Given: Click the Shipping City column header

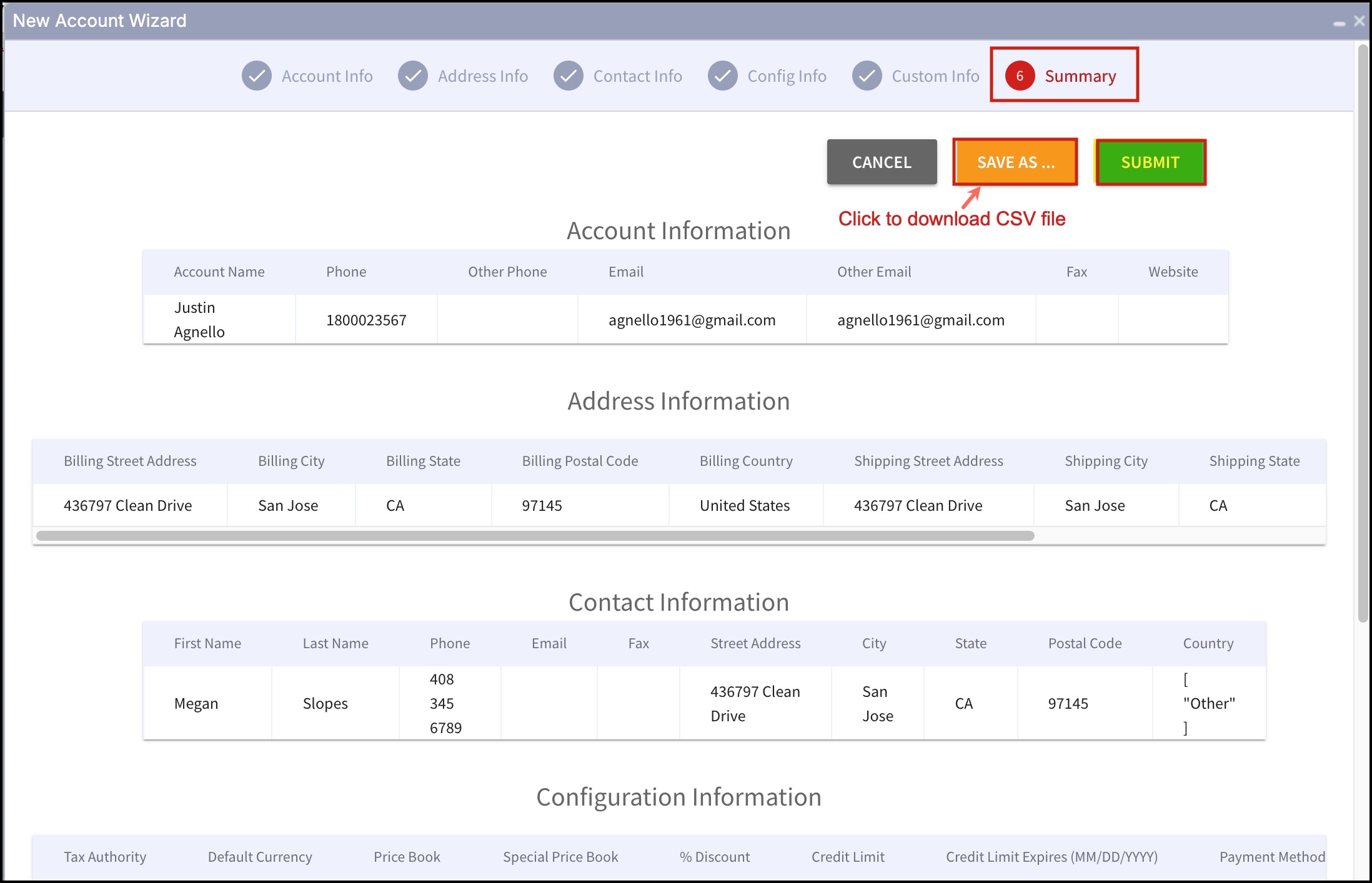Looking at the screenshot, I should (x=1106, y=461).
